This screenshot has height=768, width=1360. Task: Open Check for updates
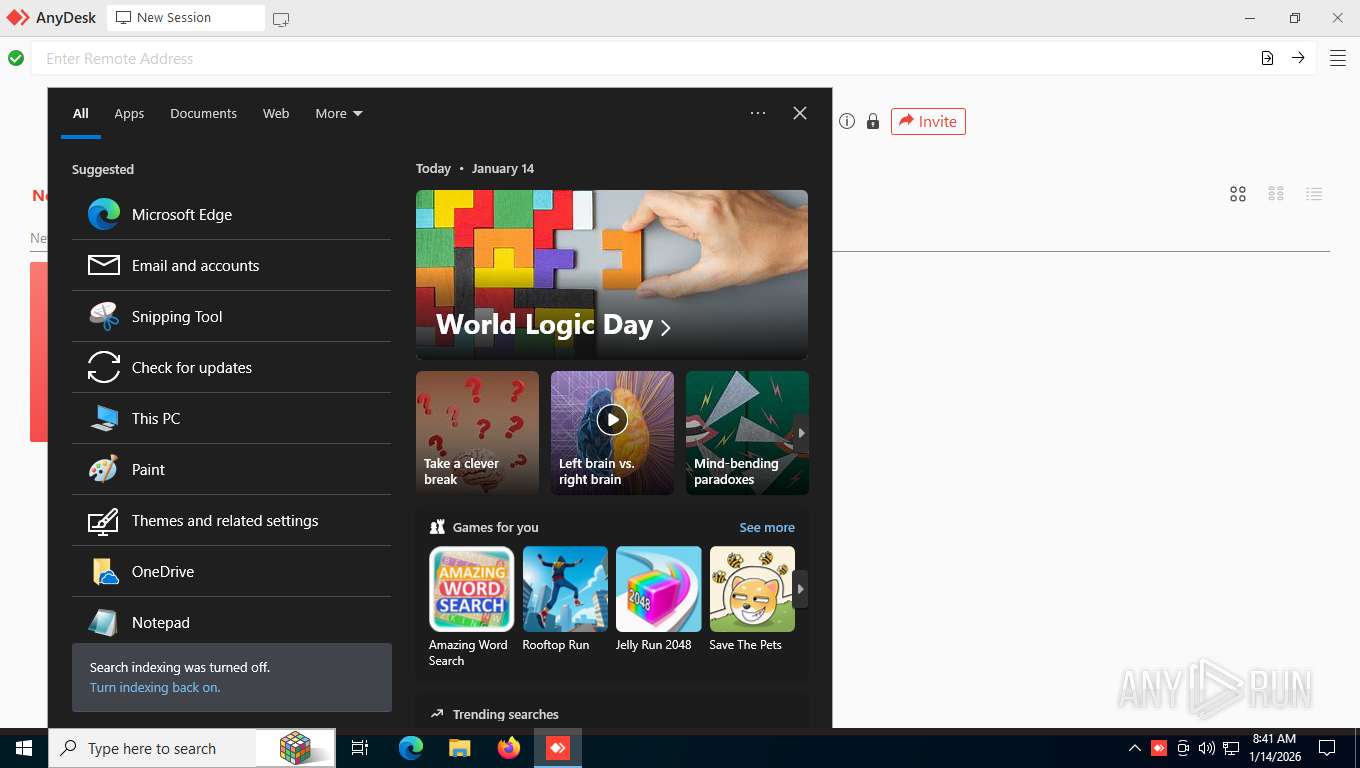coord(231,367)
